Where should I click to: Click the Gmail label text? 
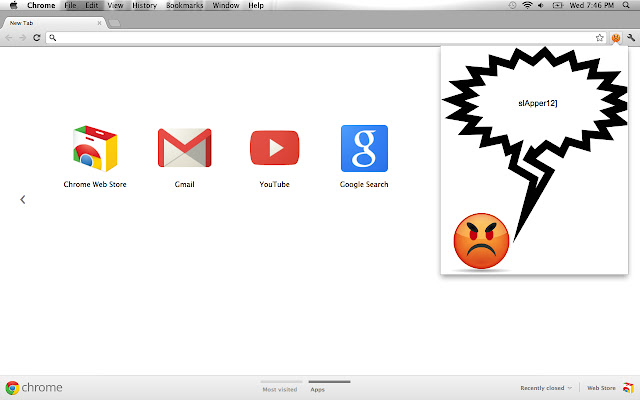[184, 184]
